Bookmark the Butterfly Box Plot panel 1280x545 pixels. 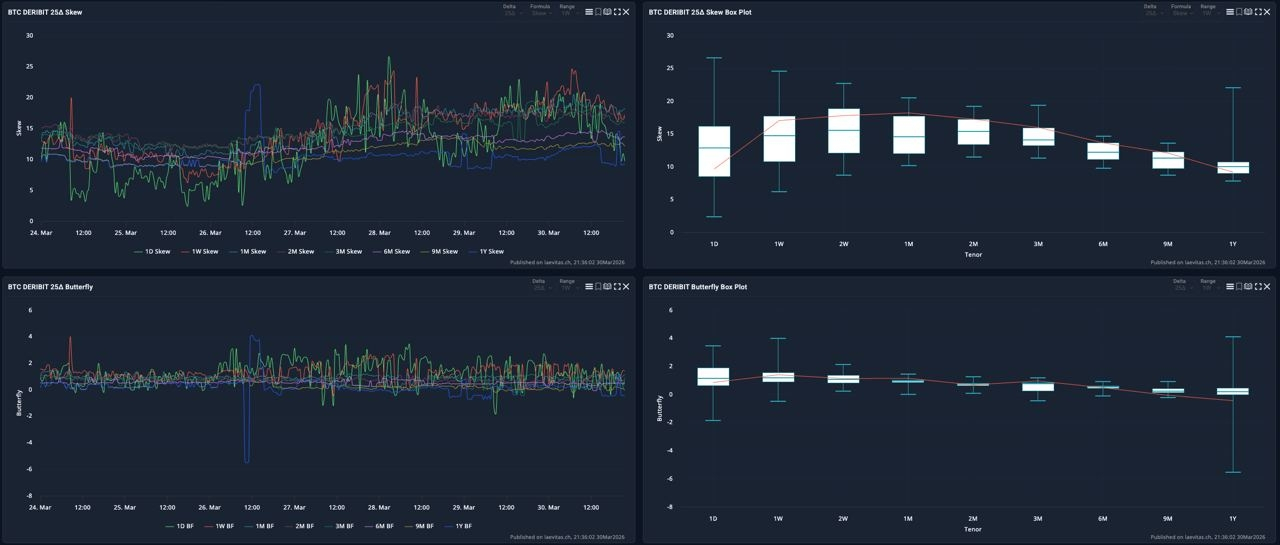click(1239, 287)
